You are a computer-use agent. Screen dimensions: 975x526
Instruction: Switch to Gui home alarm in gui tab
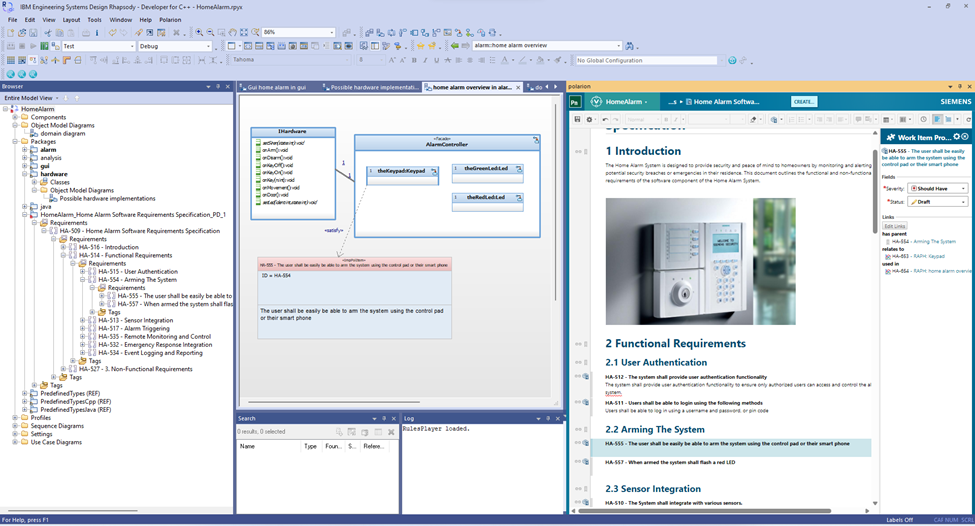coord(277,88)
